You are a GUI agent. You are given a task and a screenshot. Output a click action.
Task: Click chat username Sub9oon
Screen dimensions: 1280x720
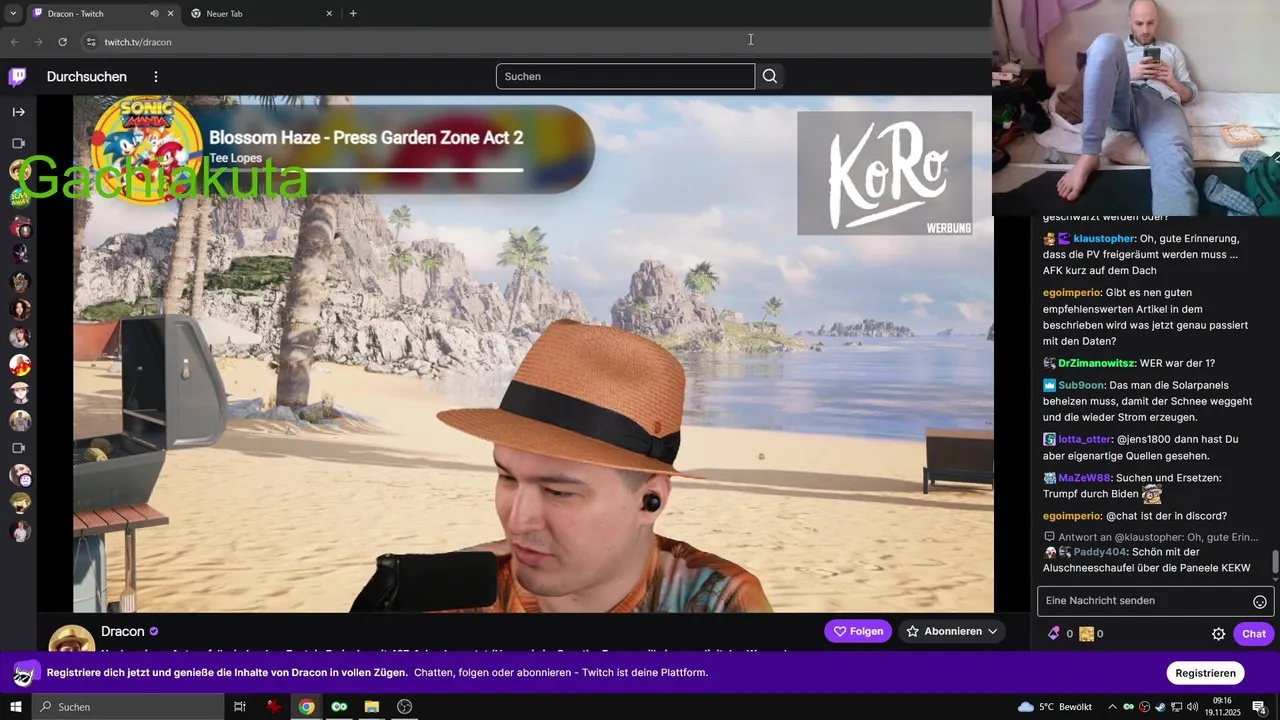click(x=1082, y=386)
